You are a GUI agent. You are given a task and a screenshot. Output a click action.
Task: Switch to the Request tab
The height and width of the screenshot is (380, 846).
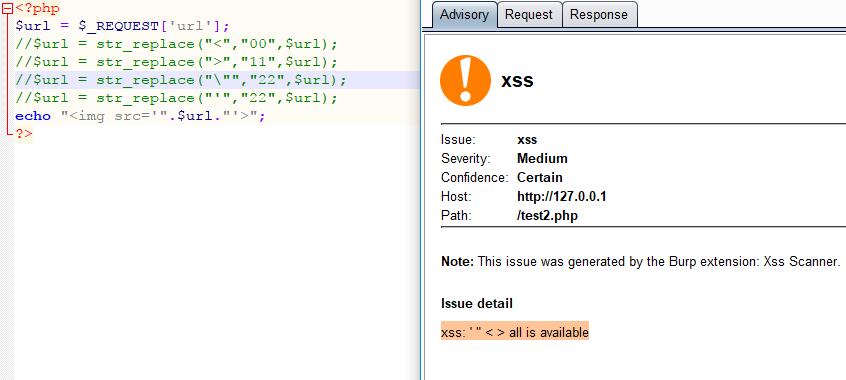tap(529, 15)
